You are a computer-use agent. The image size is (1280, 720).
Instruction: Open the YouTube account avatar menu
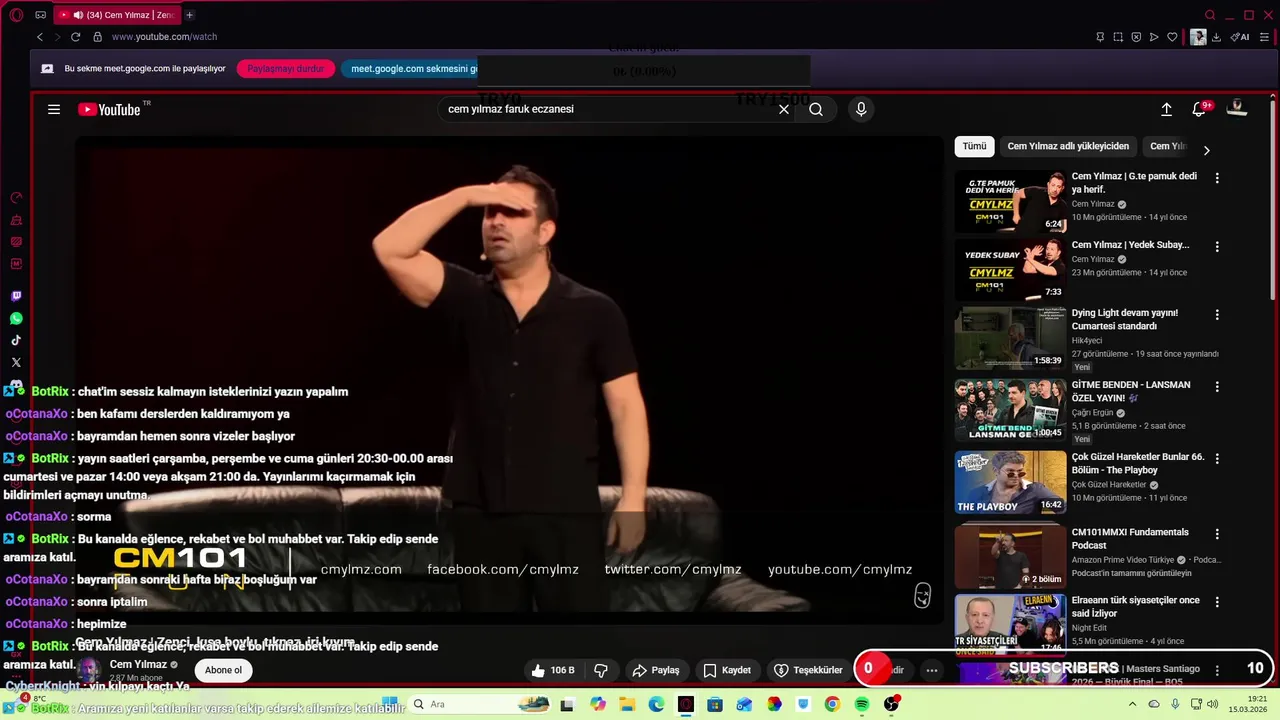(1237, 108)
